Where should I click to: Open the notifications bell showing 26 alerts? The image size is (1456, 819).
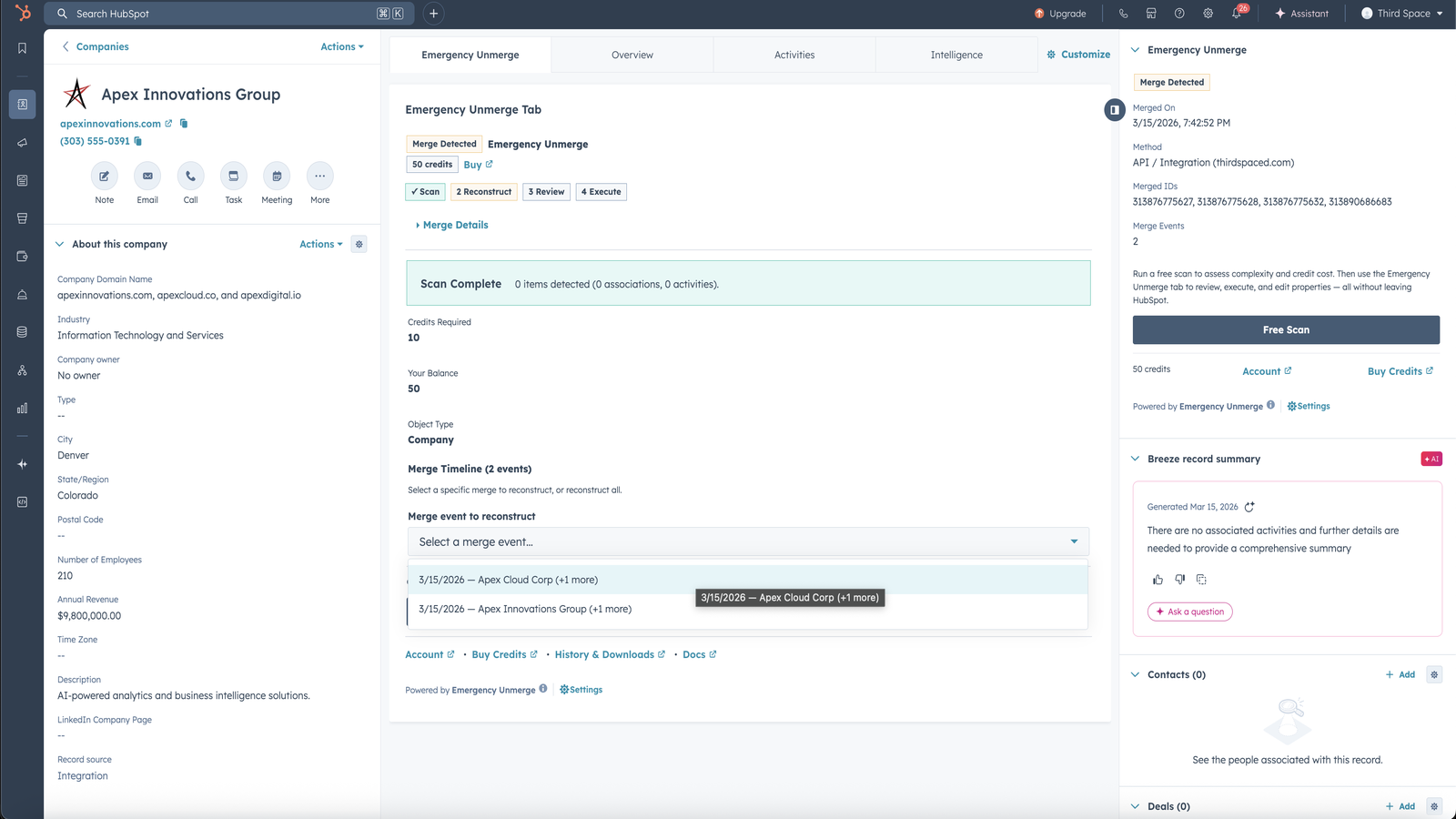point(1238,14)
